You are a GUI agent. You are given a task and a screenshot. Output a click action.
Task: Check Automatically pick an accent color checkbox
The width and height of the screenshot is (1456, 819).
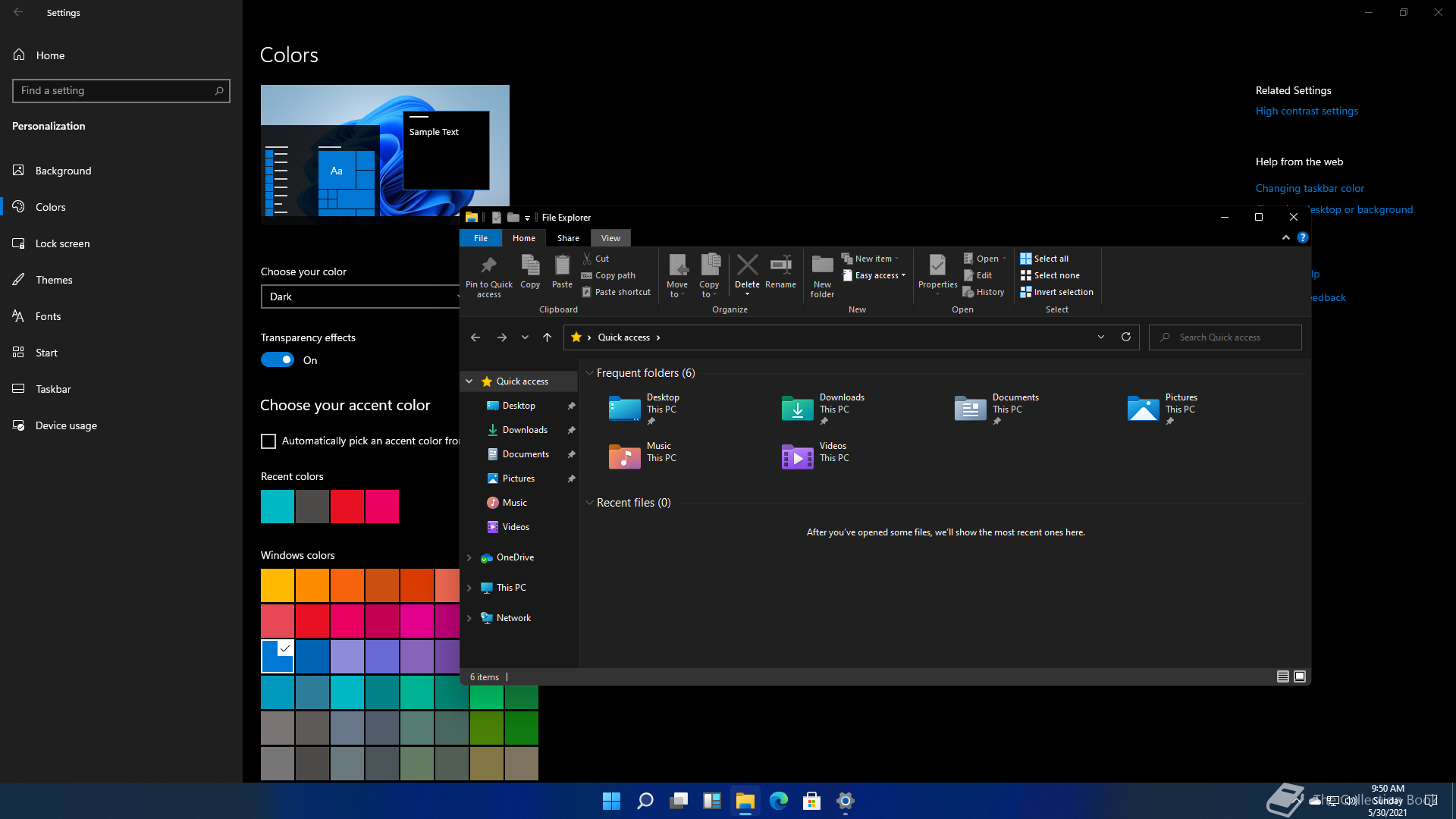pos(268,441)
